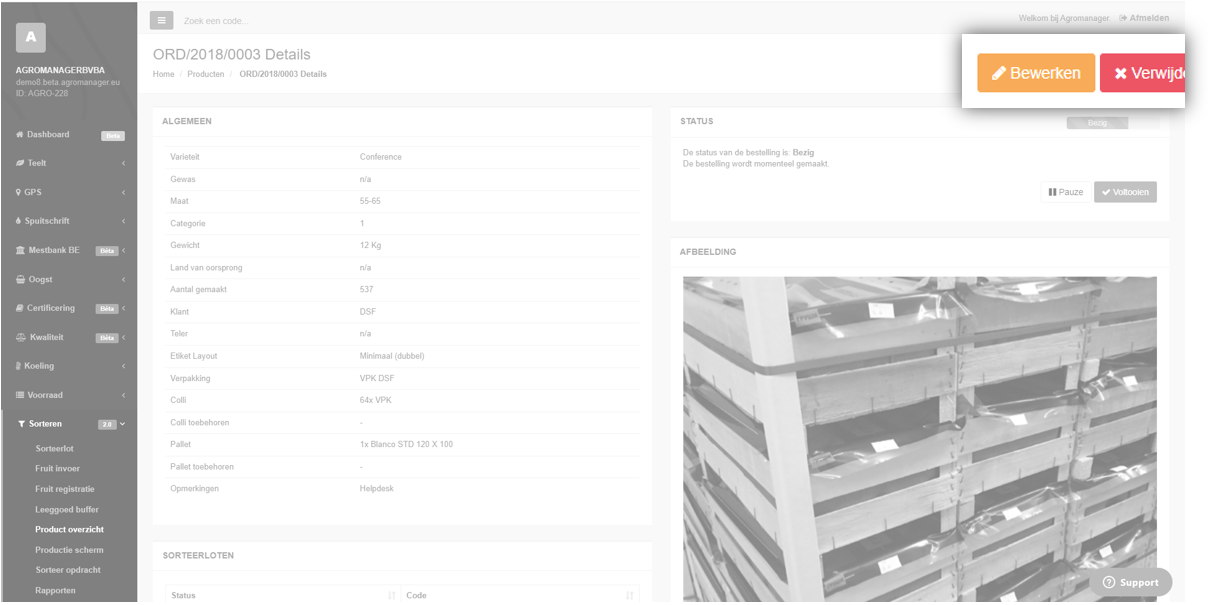
Task: Click the Afmelden logout link
Action: coord(1144,18)
